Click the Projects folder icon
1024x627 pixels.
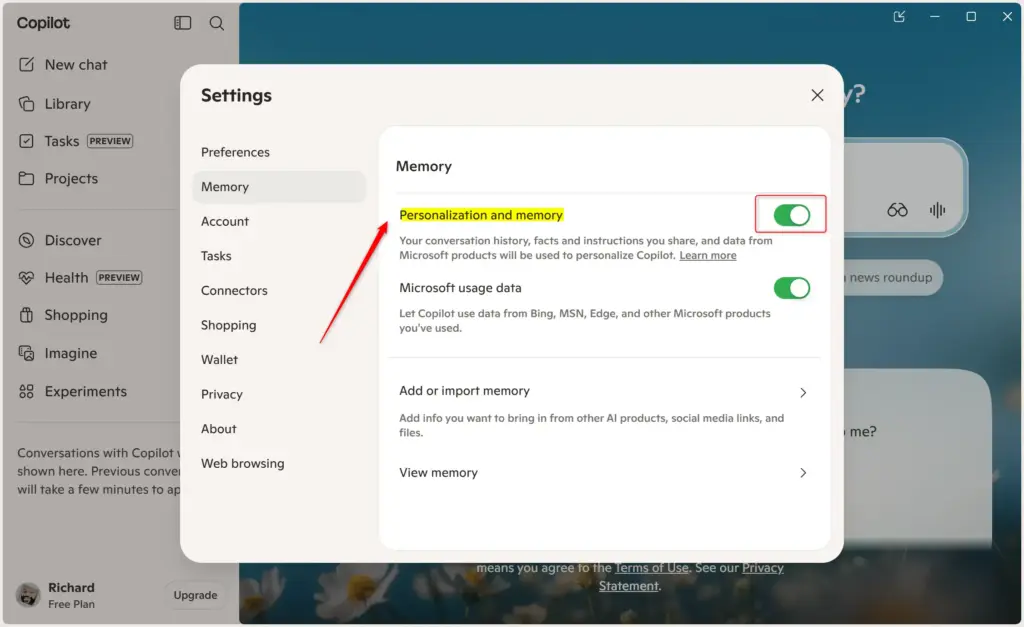(26, 178)
